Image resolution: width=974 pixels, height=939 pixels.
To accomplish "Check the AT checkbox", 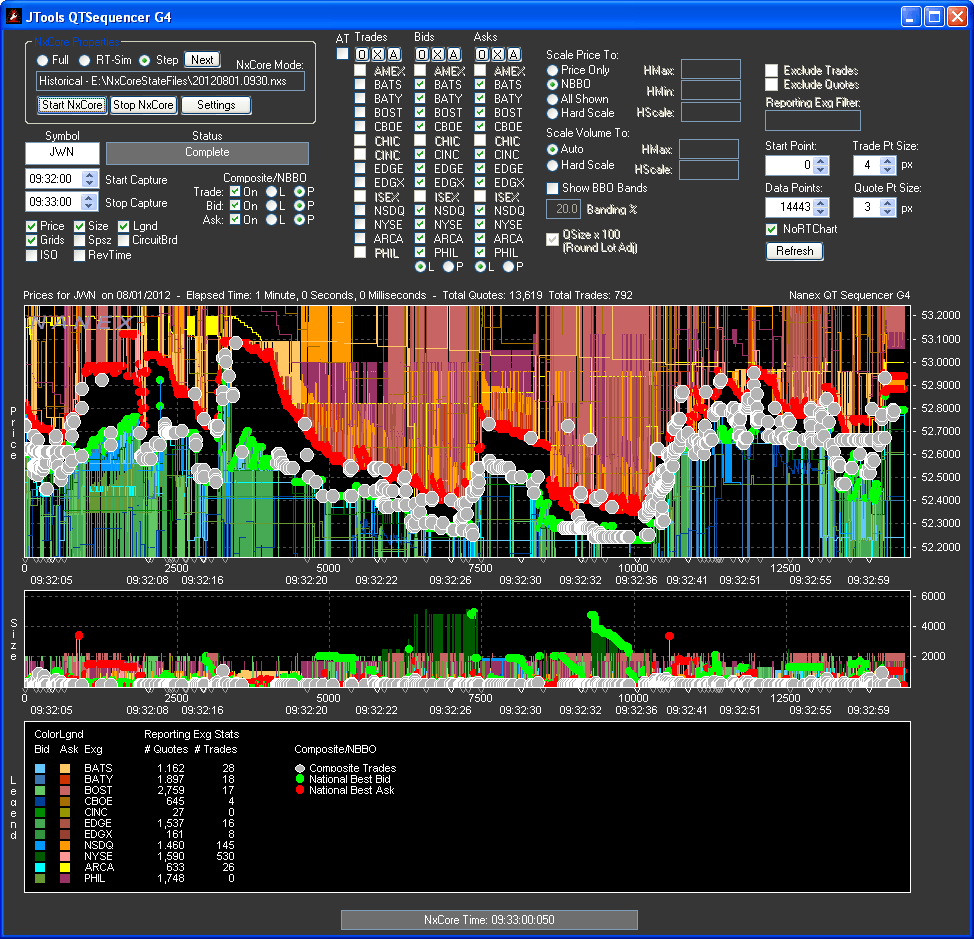I will (342, 54).
